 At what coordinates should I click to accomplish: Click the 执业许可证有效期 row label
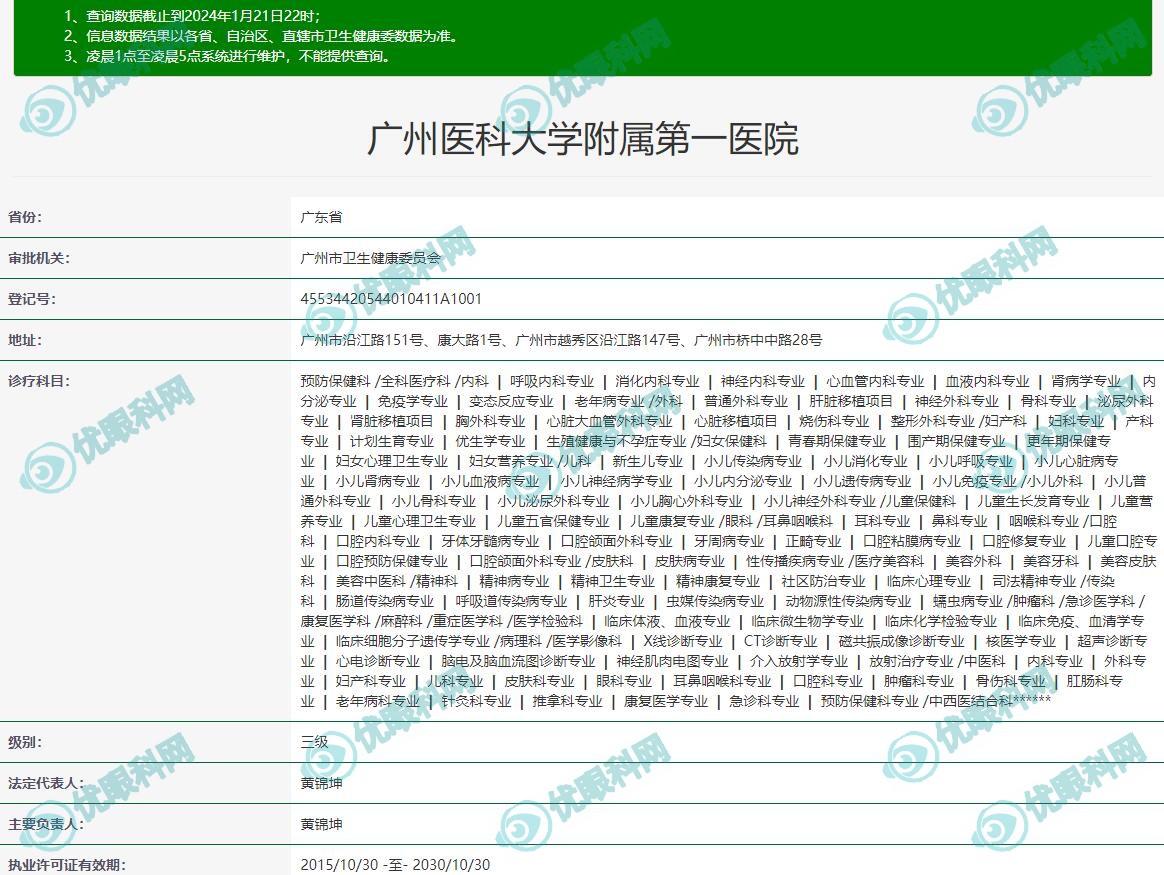click(67, 865)
